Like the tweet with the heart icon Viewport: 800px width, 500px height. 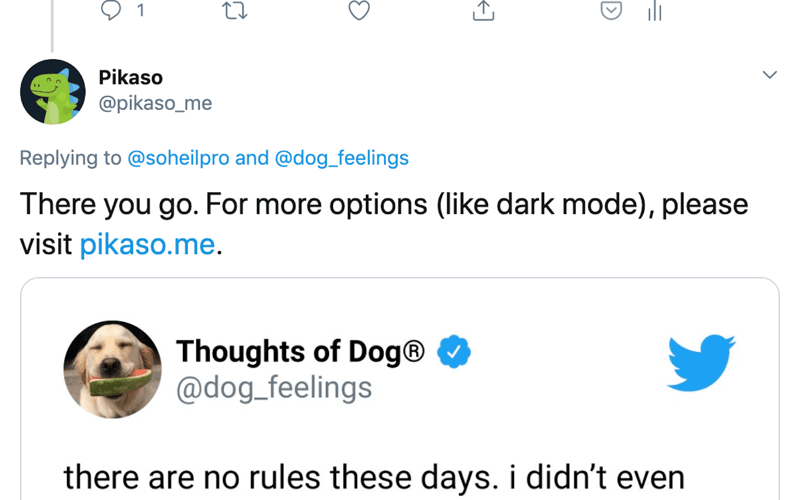click(x=359, y=11)
